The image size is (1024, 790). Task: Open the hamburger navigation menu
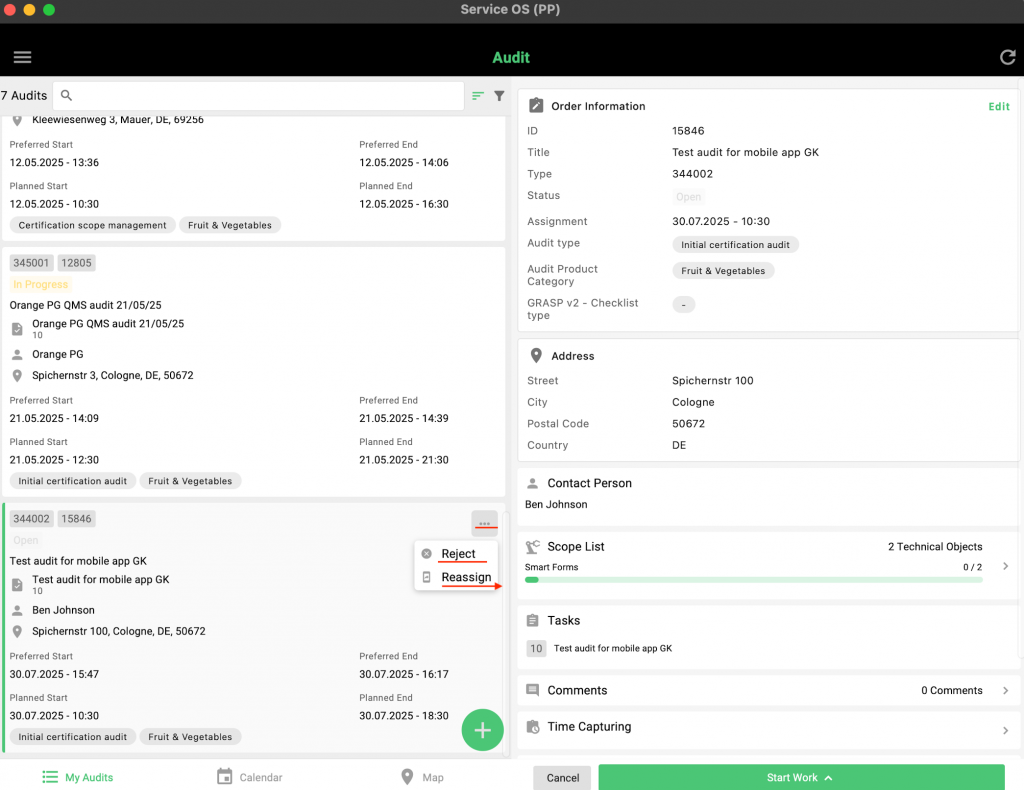[22, 57]
